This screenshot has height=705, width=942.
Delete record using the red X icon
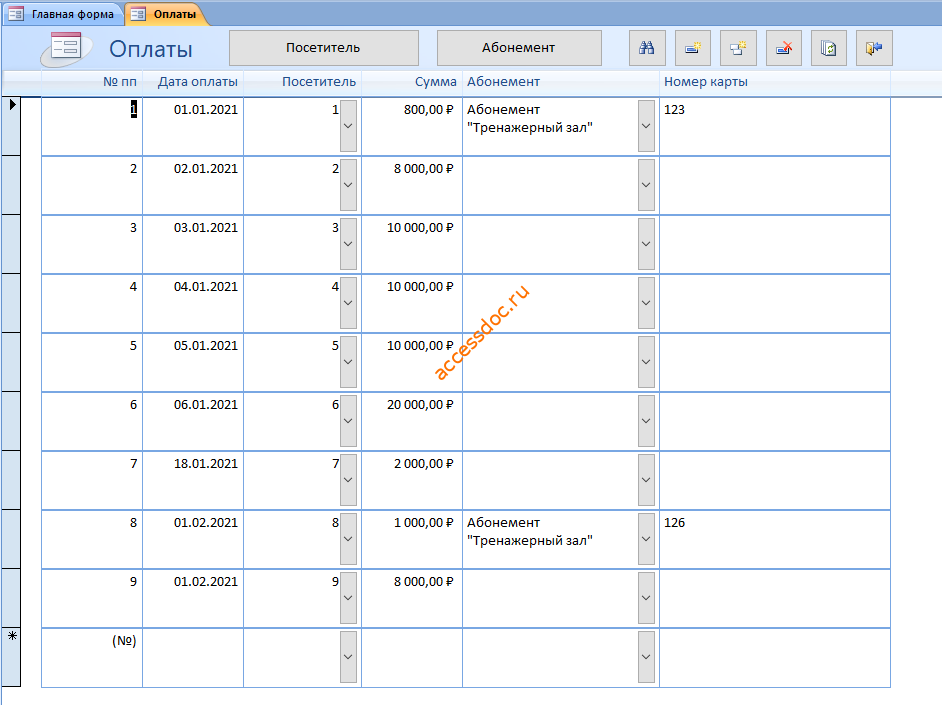(784, 48)
